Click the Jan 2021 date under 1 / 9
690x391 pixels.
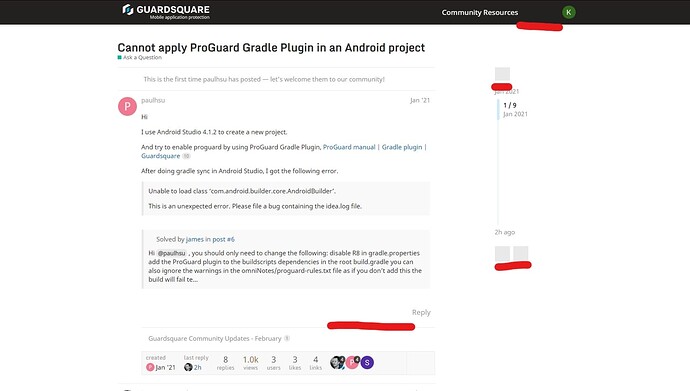(x=515, y=114)
